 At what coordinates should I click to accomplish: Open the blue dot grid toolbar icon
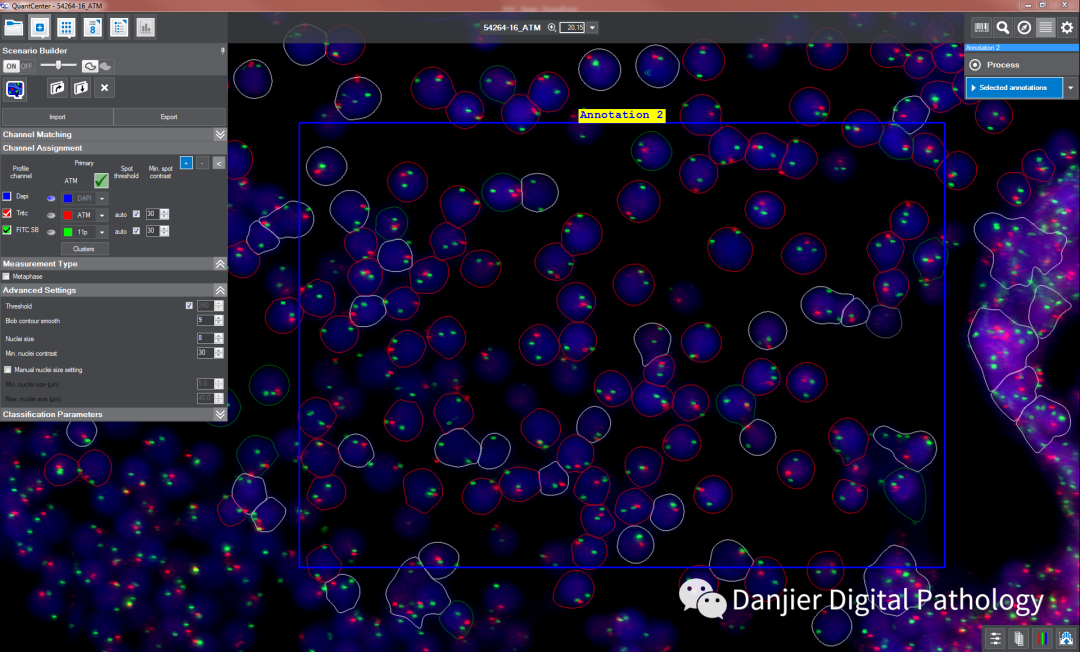[66, 28]
